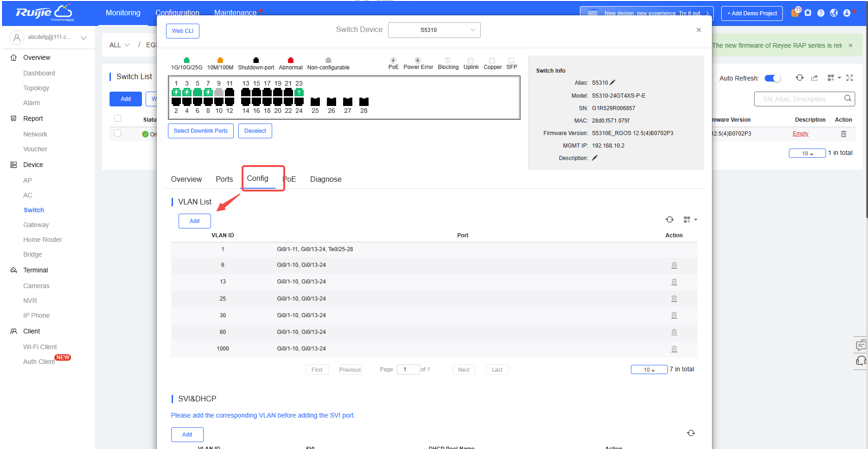Click SFP port 25 icon
The width and height of the screenshot is (868, 452).
(x=315, y=101)
